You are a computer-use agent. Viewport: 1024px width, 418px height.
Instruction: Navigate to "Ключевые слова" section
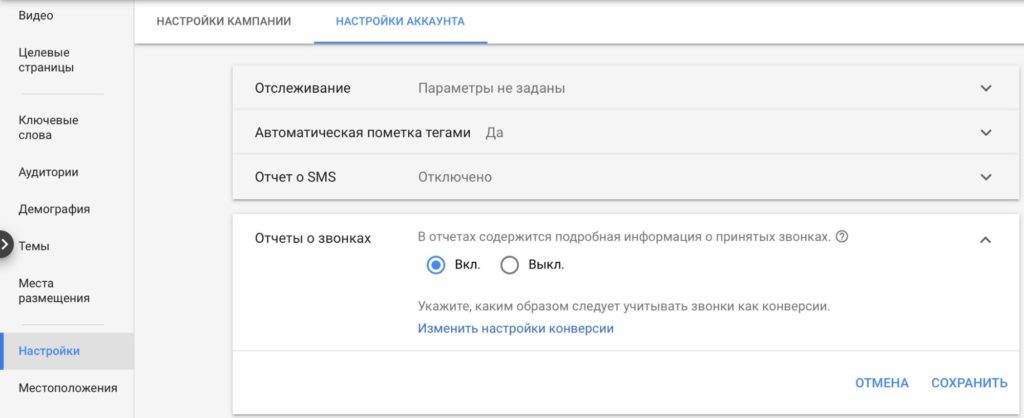48,127
